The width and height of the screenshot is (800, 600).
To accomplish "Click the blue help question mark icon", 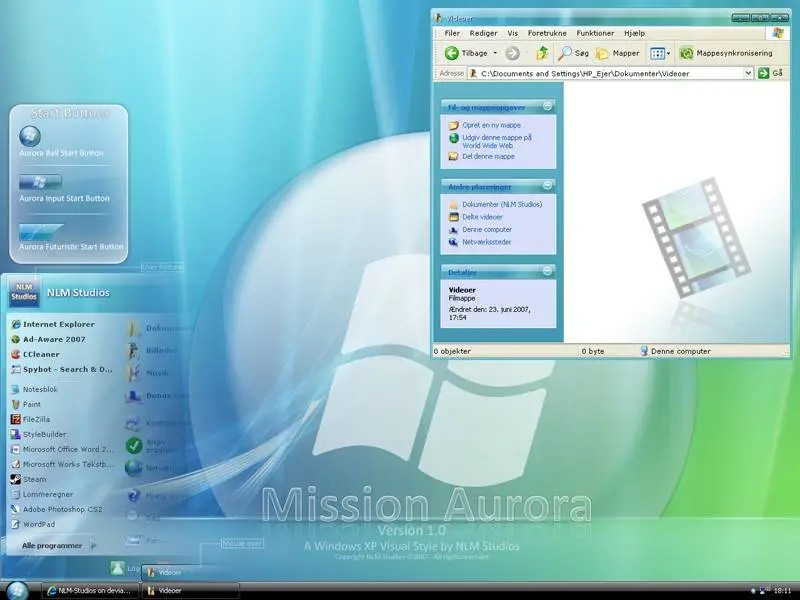I will [134, 495].
